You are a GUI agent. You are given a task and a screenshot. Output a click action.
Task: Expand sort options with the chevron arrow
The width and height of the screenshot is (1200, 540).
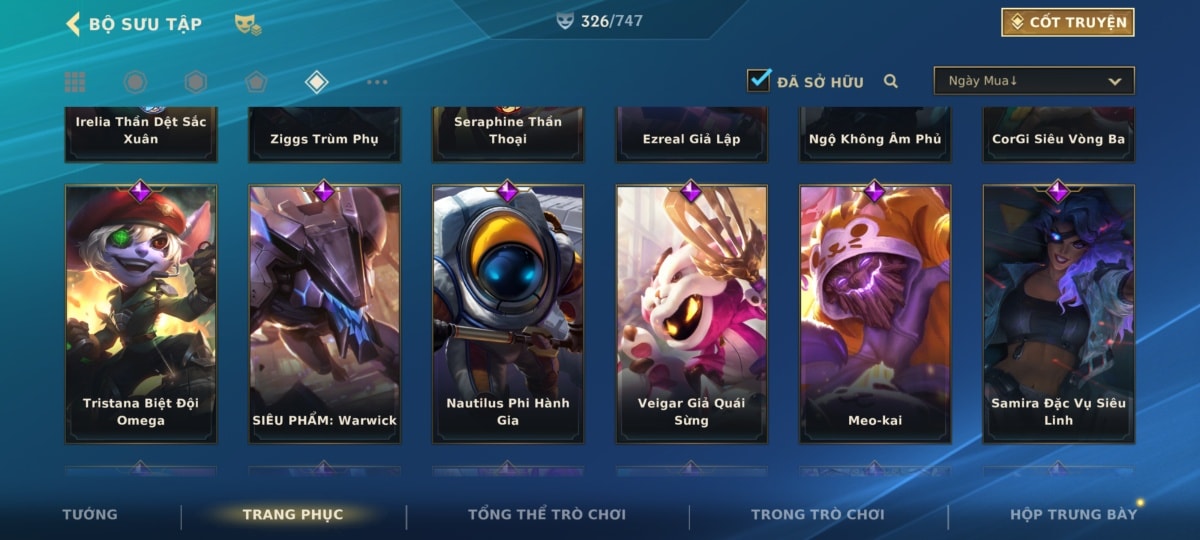(1115, 82)
